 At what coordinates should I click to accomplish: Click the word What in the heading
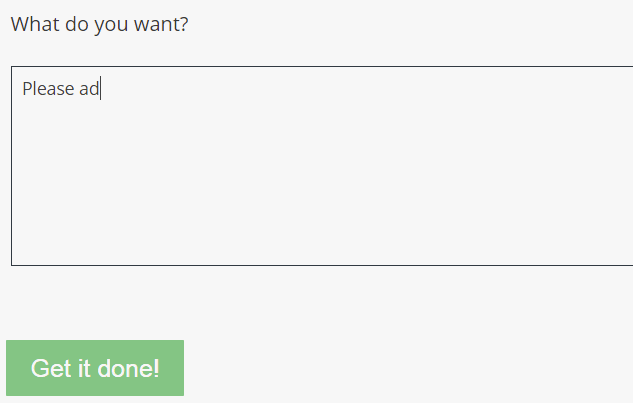tap(36, 24)
